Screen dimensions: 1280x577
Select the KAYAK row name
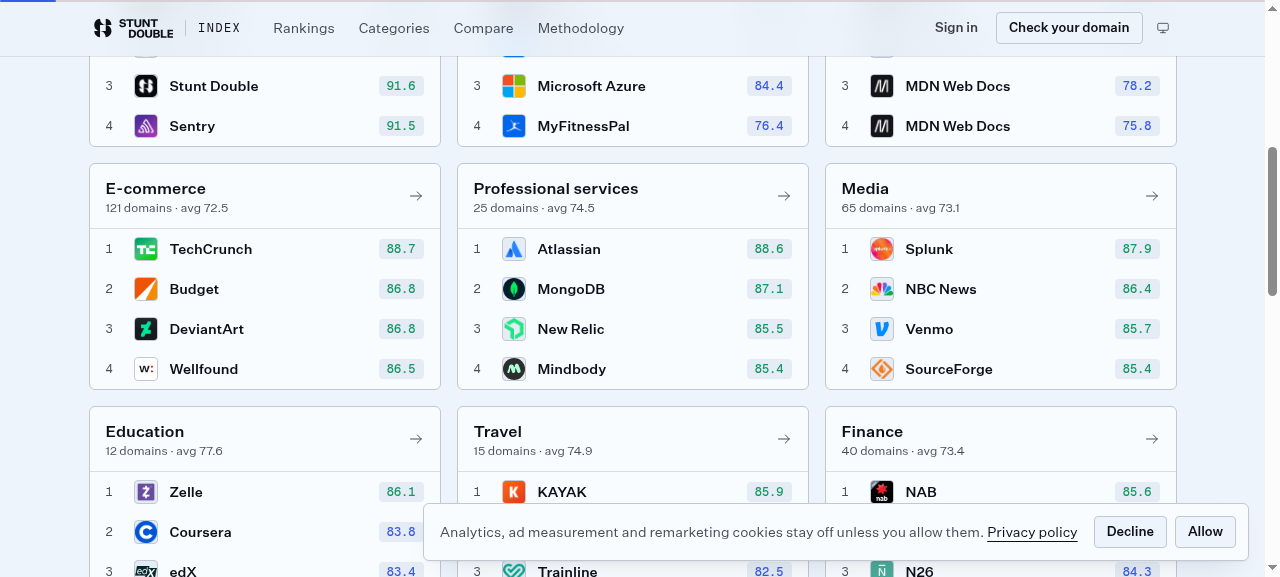point(562,492)
